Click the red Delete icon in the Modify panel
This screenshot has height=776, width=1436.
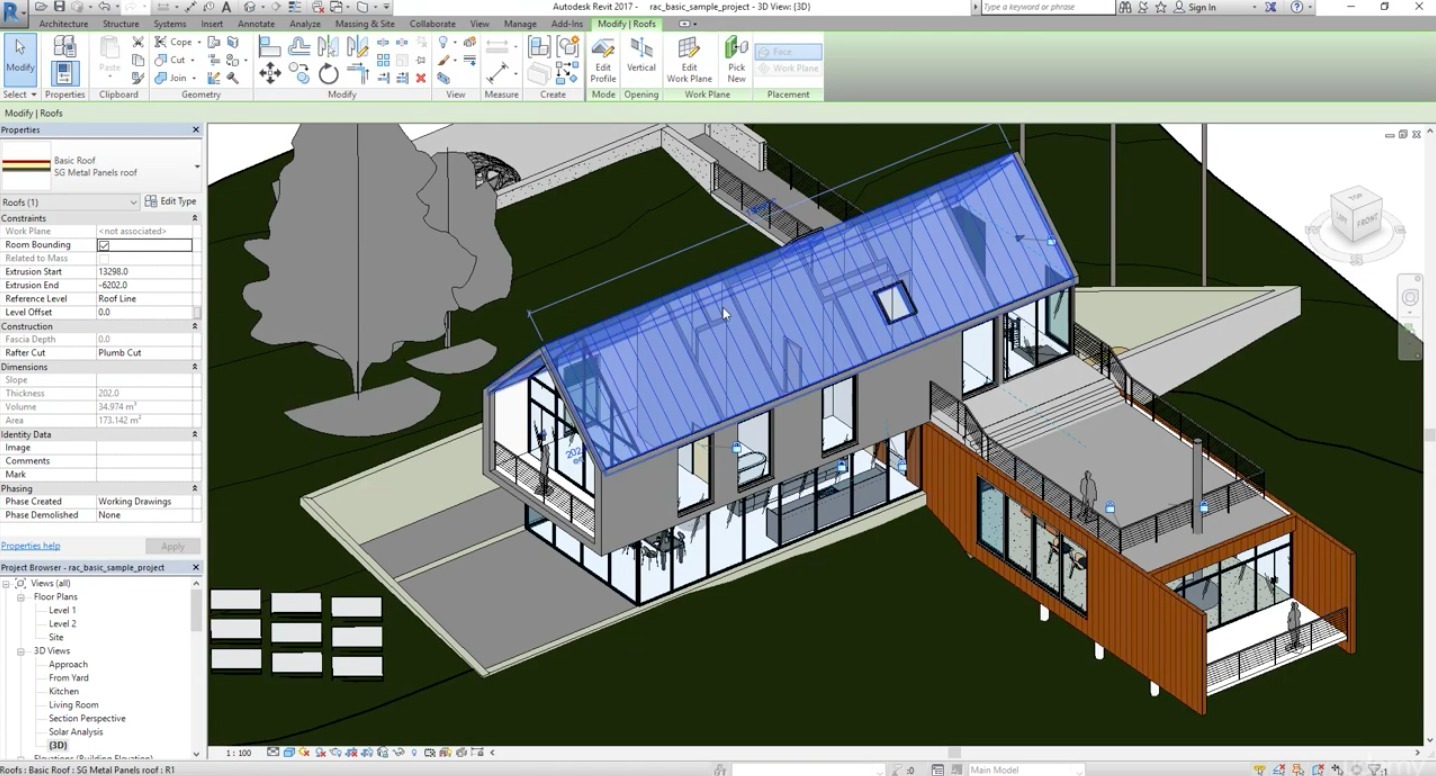(x=421, y=78)
